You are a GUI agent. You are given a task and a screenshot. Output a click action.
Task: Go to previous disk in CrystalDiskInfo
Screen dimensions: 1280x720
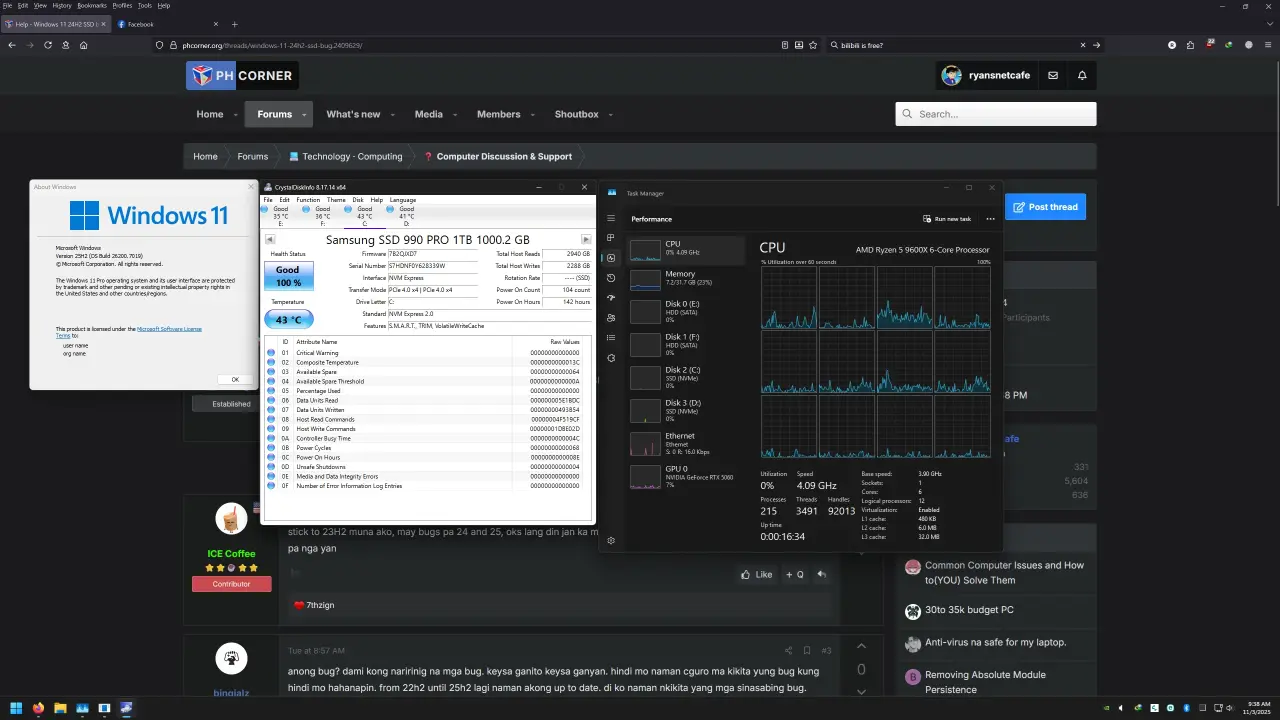(x=270, y=240)
